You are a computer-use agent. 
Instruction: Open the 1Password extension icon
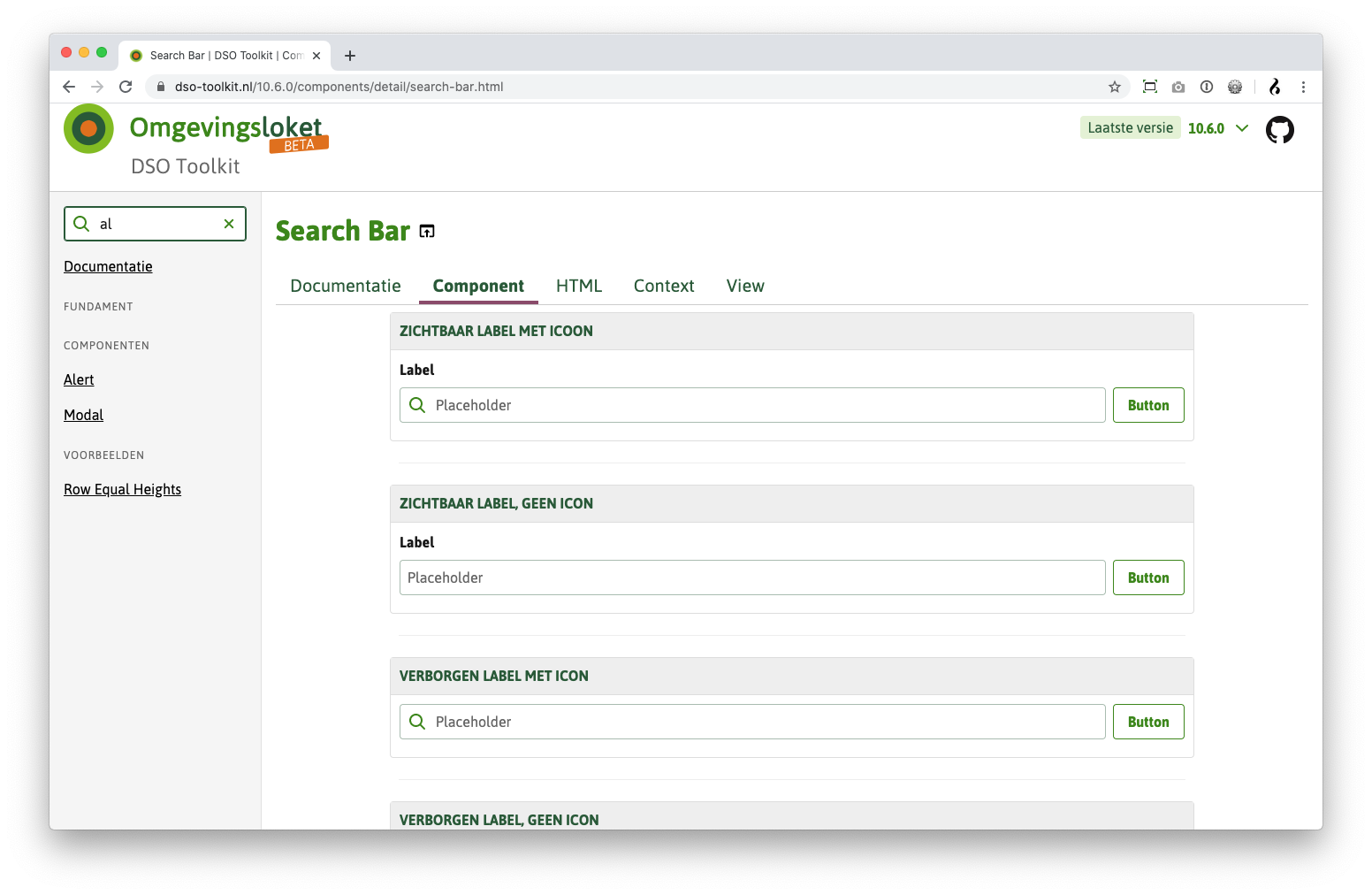[1207, 87]
